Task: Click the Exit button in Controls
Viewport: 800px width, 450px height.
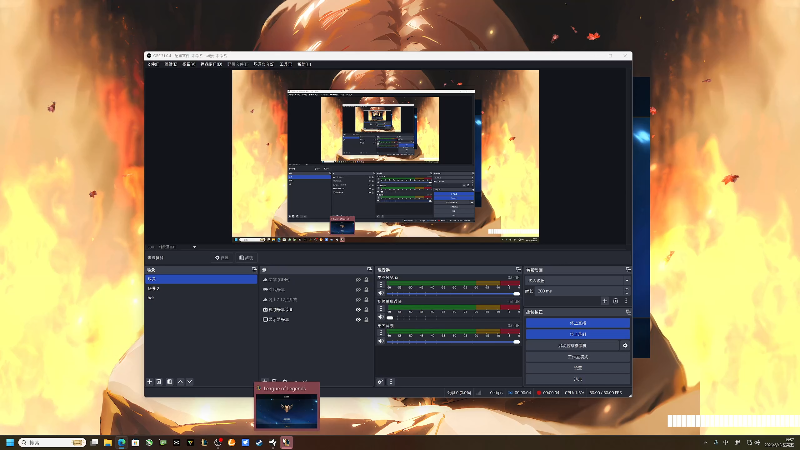Action: [578, 379]
